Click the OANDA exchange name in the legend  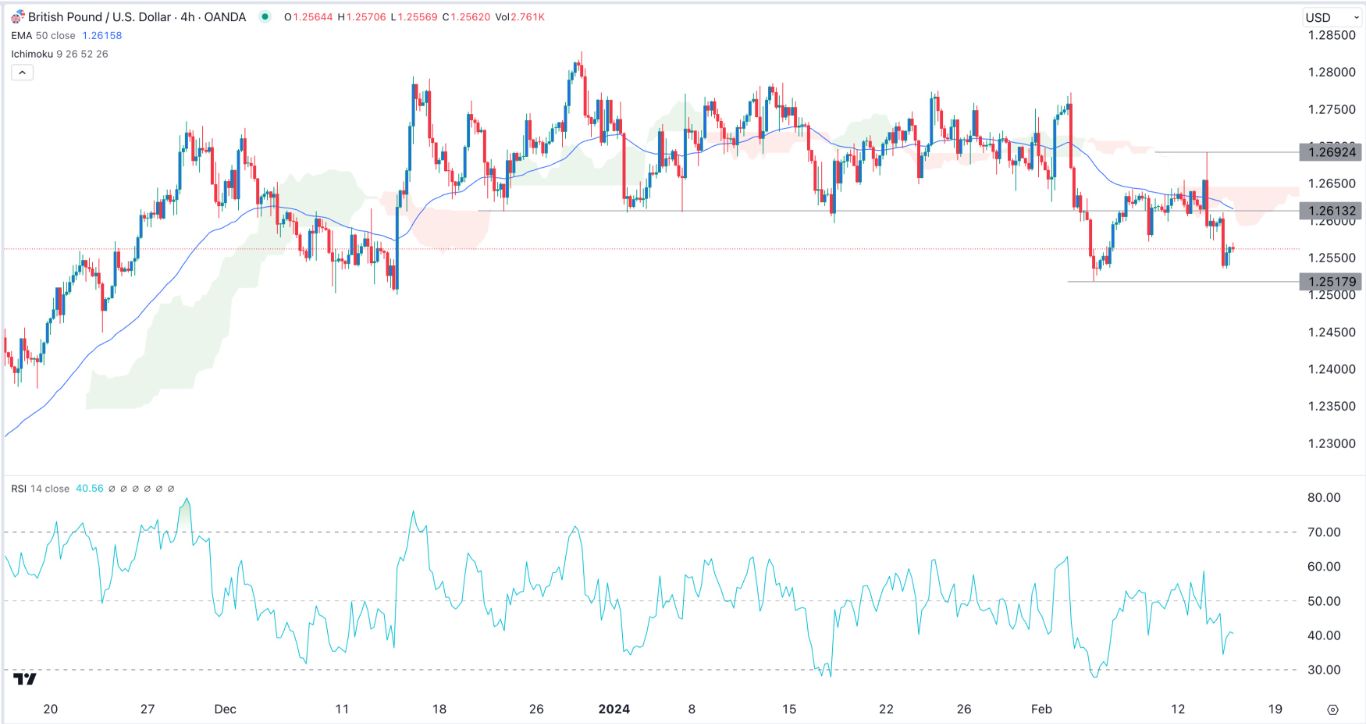click(x=226, y=17)
